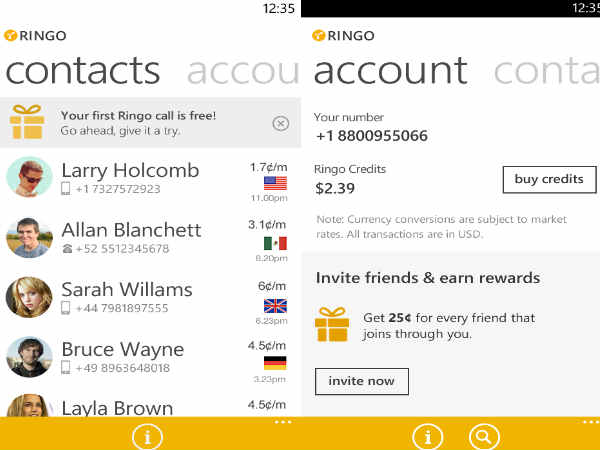Open Larry Holcomb's avatar photo
Screen dimensions: 600x450
coord(29,177)
